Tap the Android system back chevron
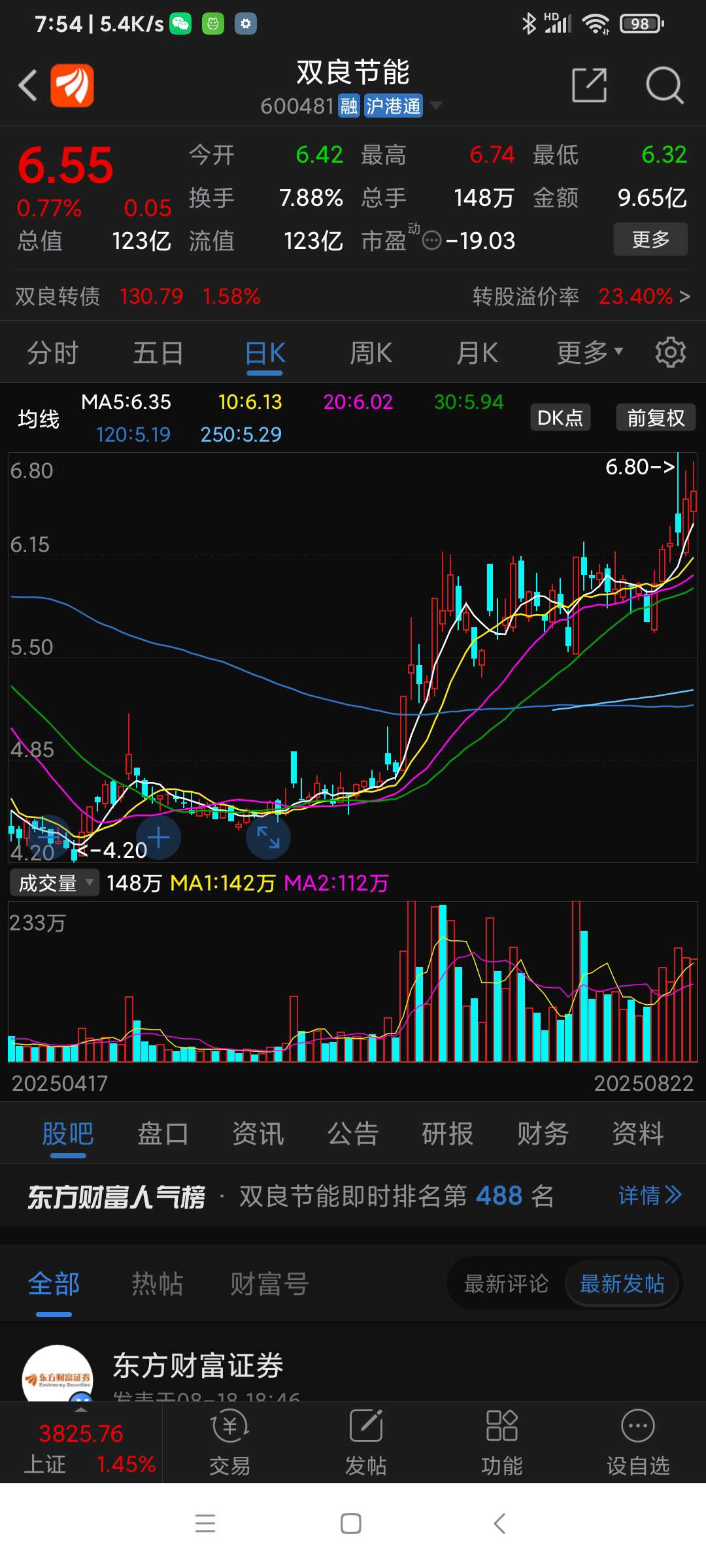 (499, 1524)
